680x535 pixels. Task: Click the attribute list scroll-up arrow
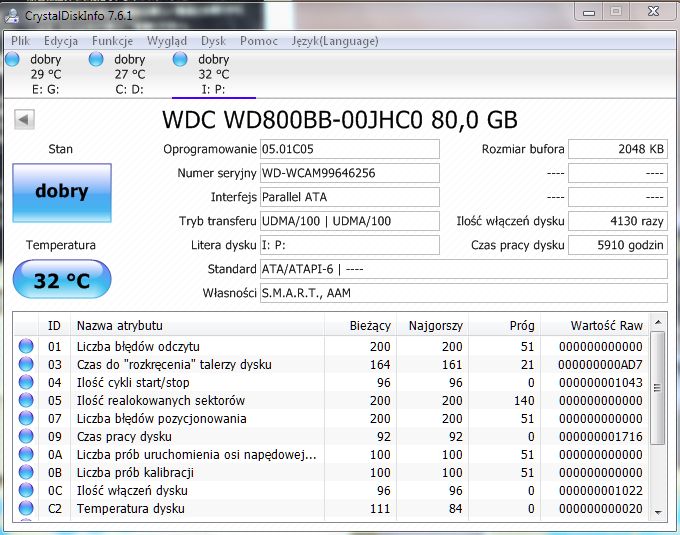tap(658, 322)
